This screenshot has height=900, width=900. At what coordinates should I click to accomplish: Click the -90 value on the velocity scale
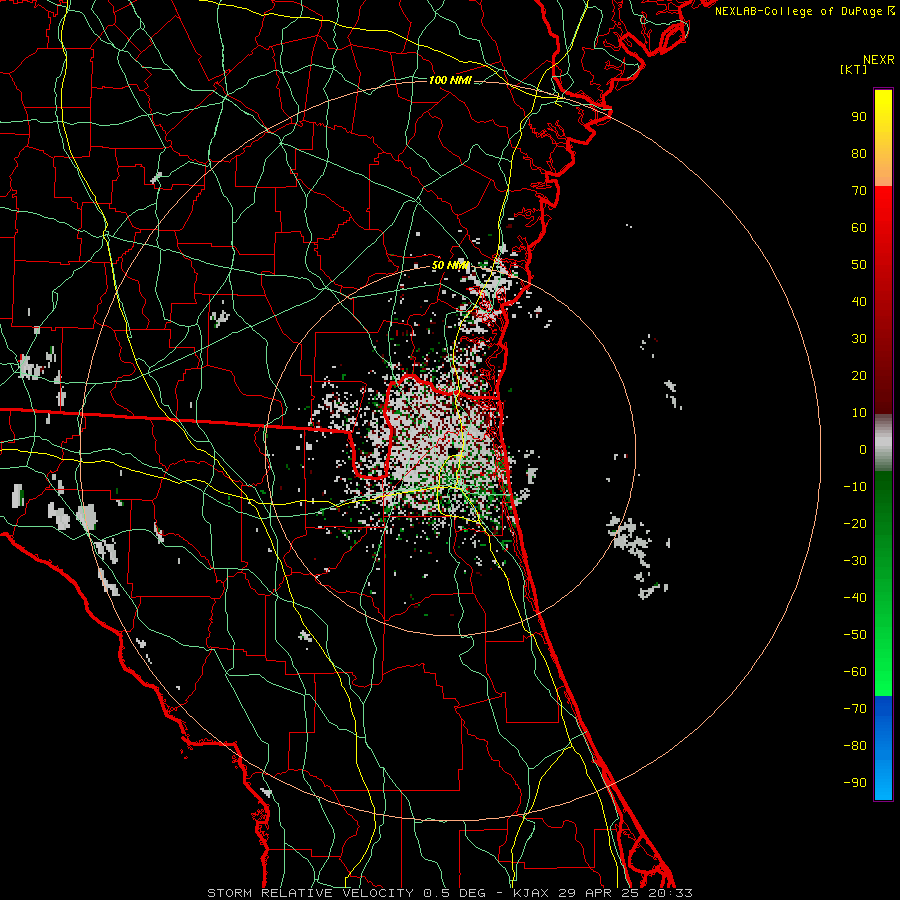(x=855, y=783)
